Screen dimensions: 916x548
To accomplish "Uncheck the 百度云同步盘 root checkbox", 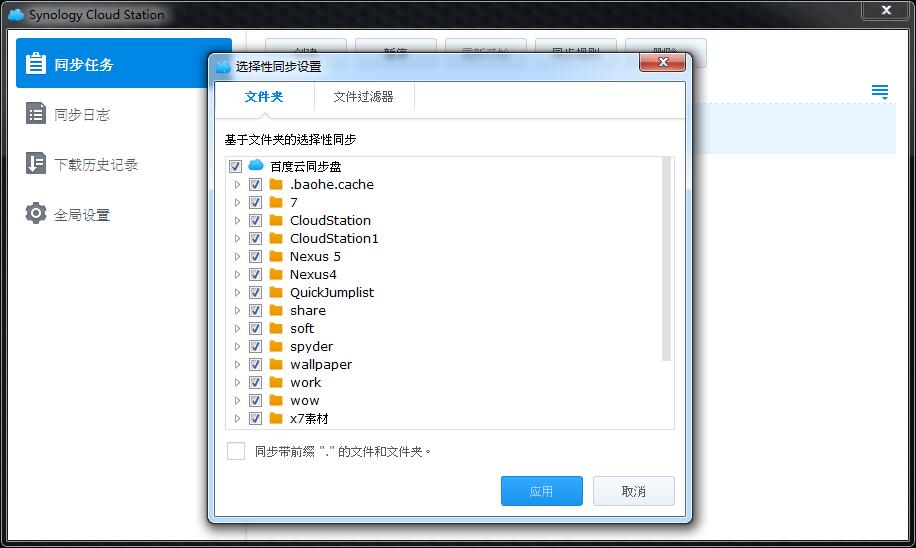I will (x=235, y=167).
